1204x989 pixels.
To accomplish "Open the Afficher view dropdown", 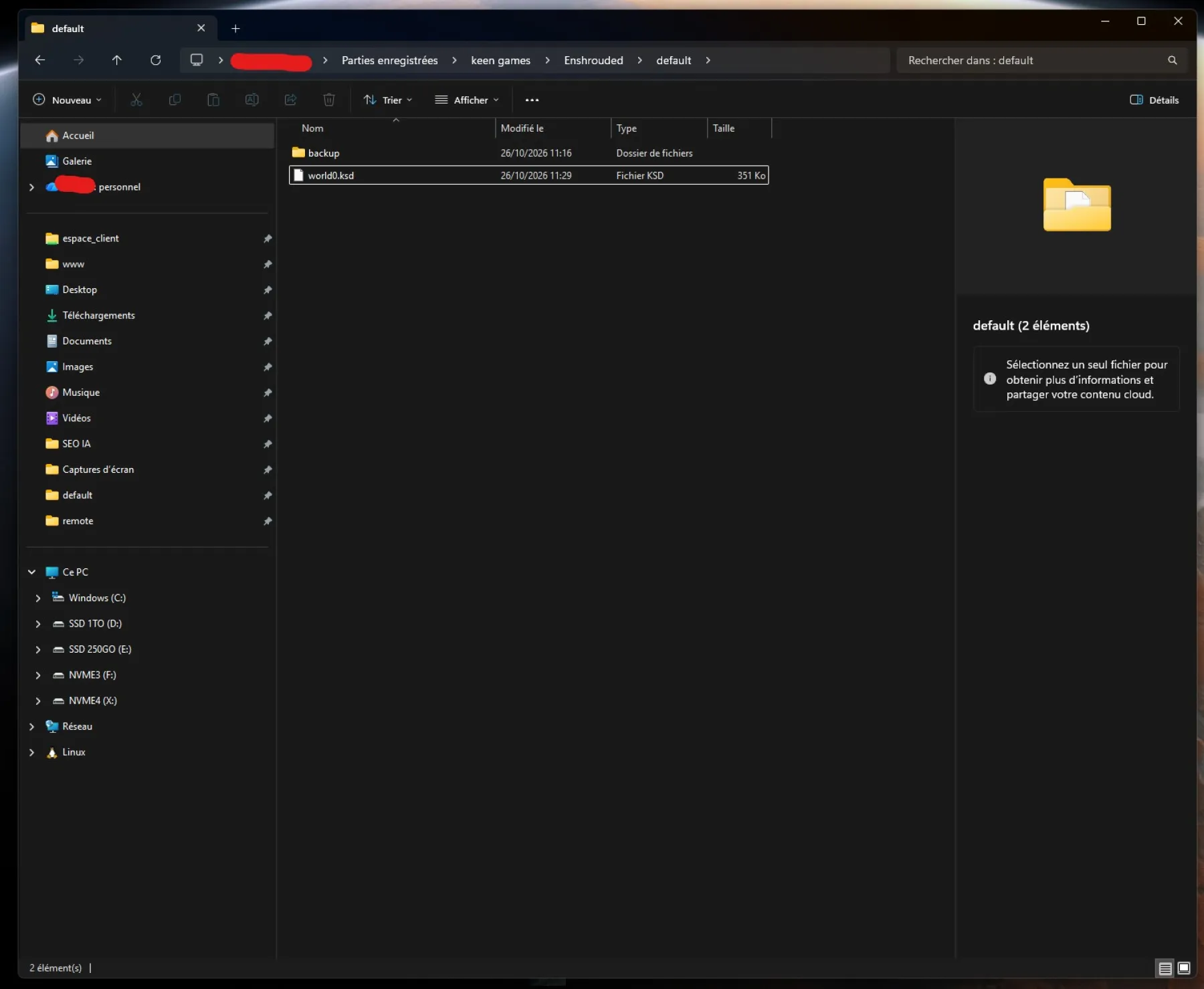I will click(x=467, y=100).
